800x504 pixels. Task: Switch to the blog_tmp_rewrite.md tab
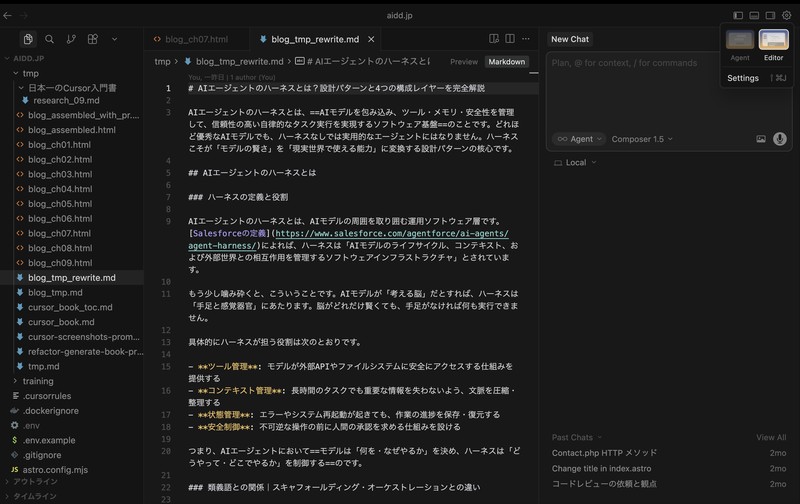(x=315, y=39)
